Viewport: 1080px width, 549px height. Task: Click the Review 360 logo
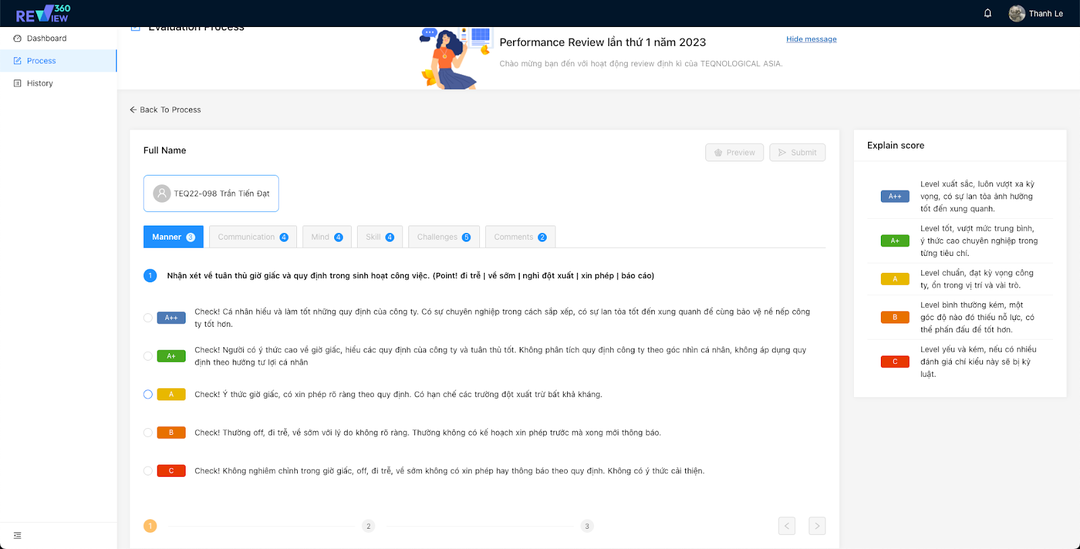(x=44, y=13)
